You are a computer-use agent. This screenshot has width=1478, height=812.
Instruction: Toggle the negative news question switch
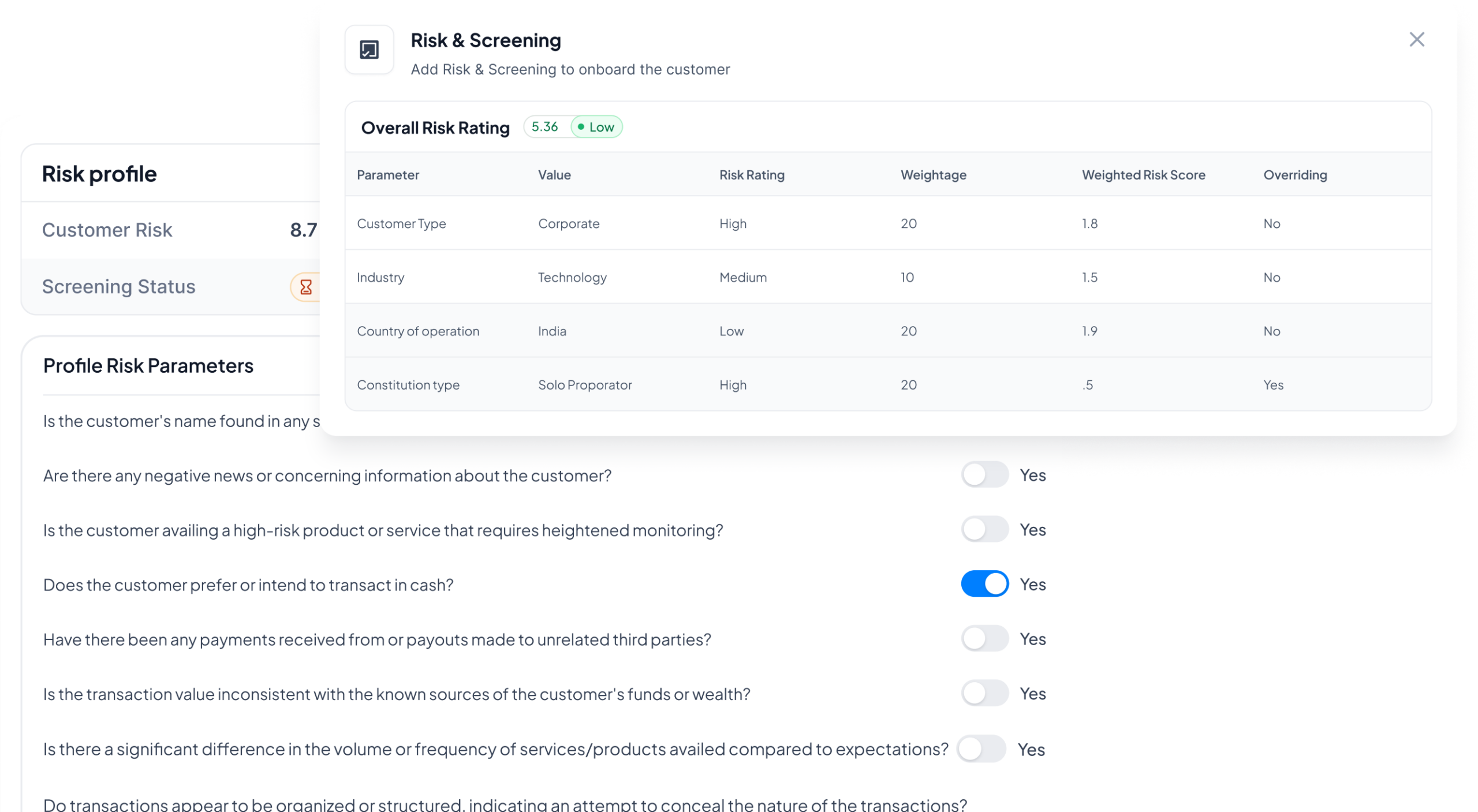984,475
